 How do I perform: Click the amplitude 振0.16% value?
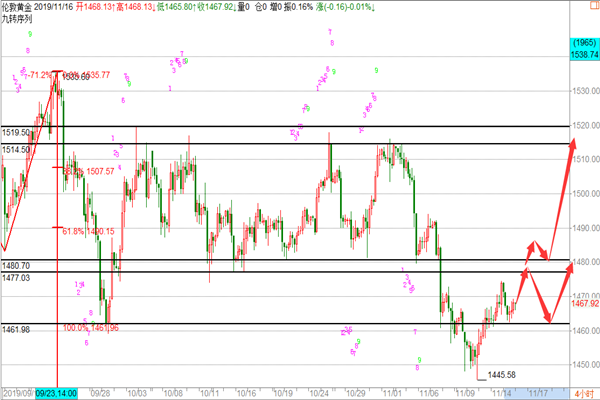298,7
